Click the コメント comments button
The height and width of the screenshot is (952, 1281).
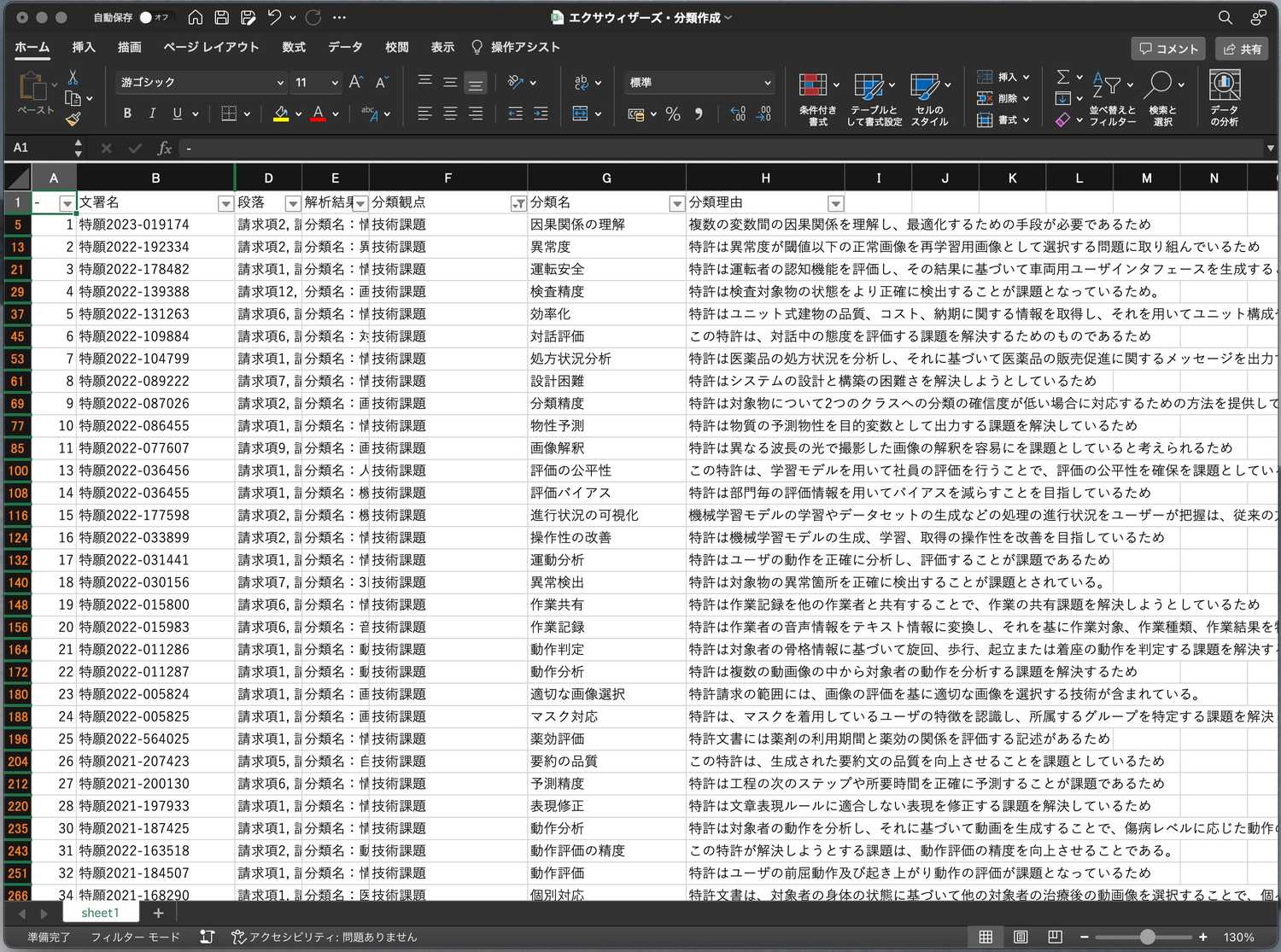(x=1168, y=49)
